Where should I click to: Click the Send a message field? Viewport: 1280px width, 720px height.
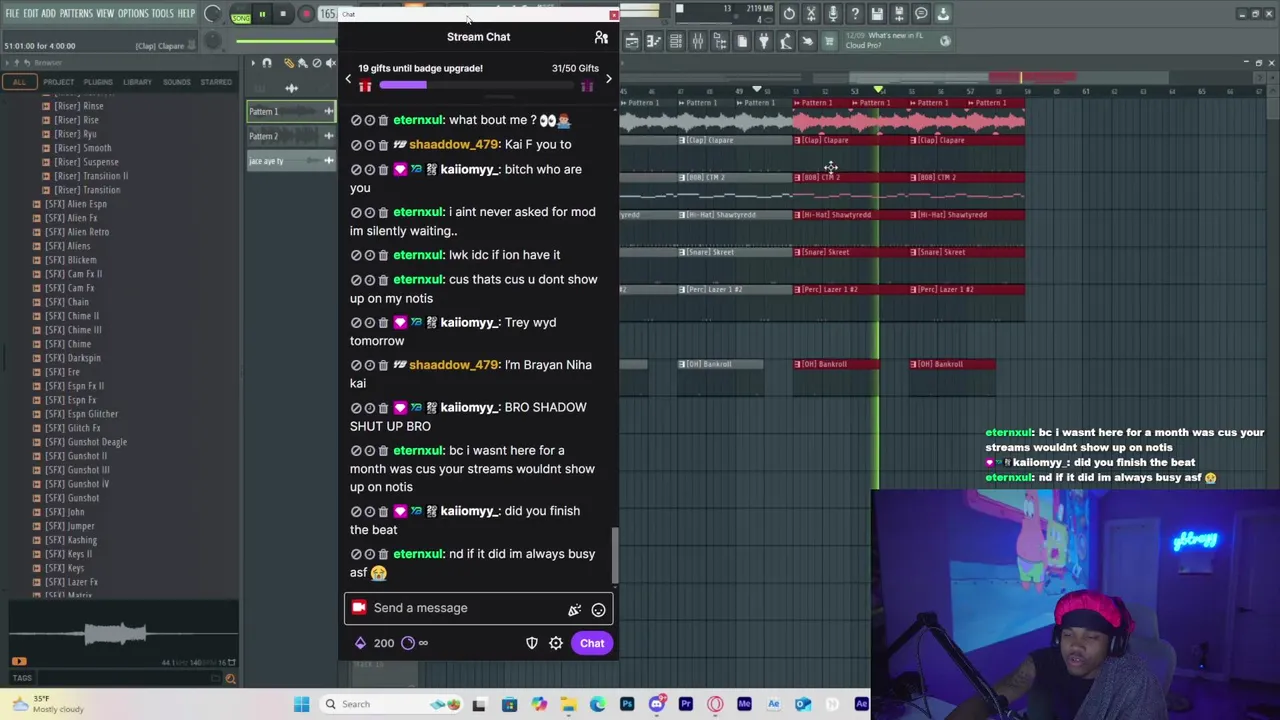(479, 608)
